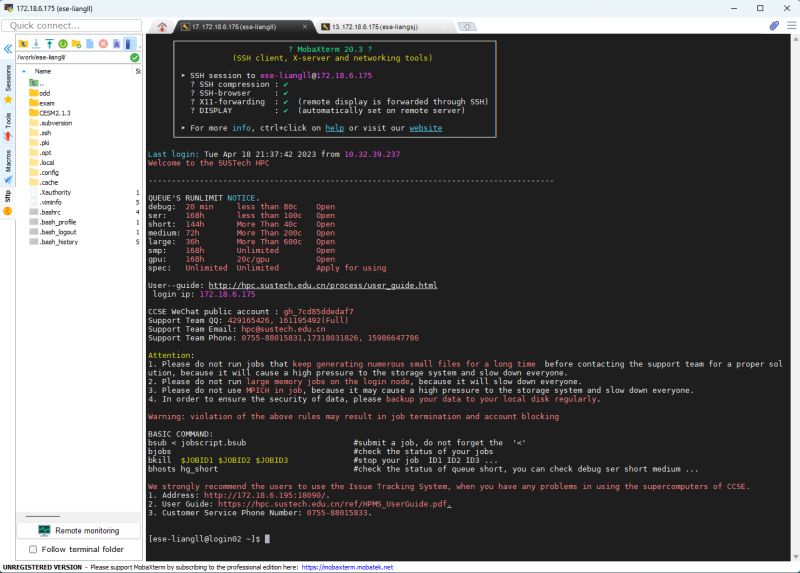The height and width of the screenshot is (573, 800).
Task: Open the website link in banner
Action: coord(426,128)
